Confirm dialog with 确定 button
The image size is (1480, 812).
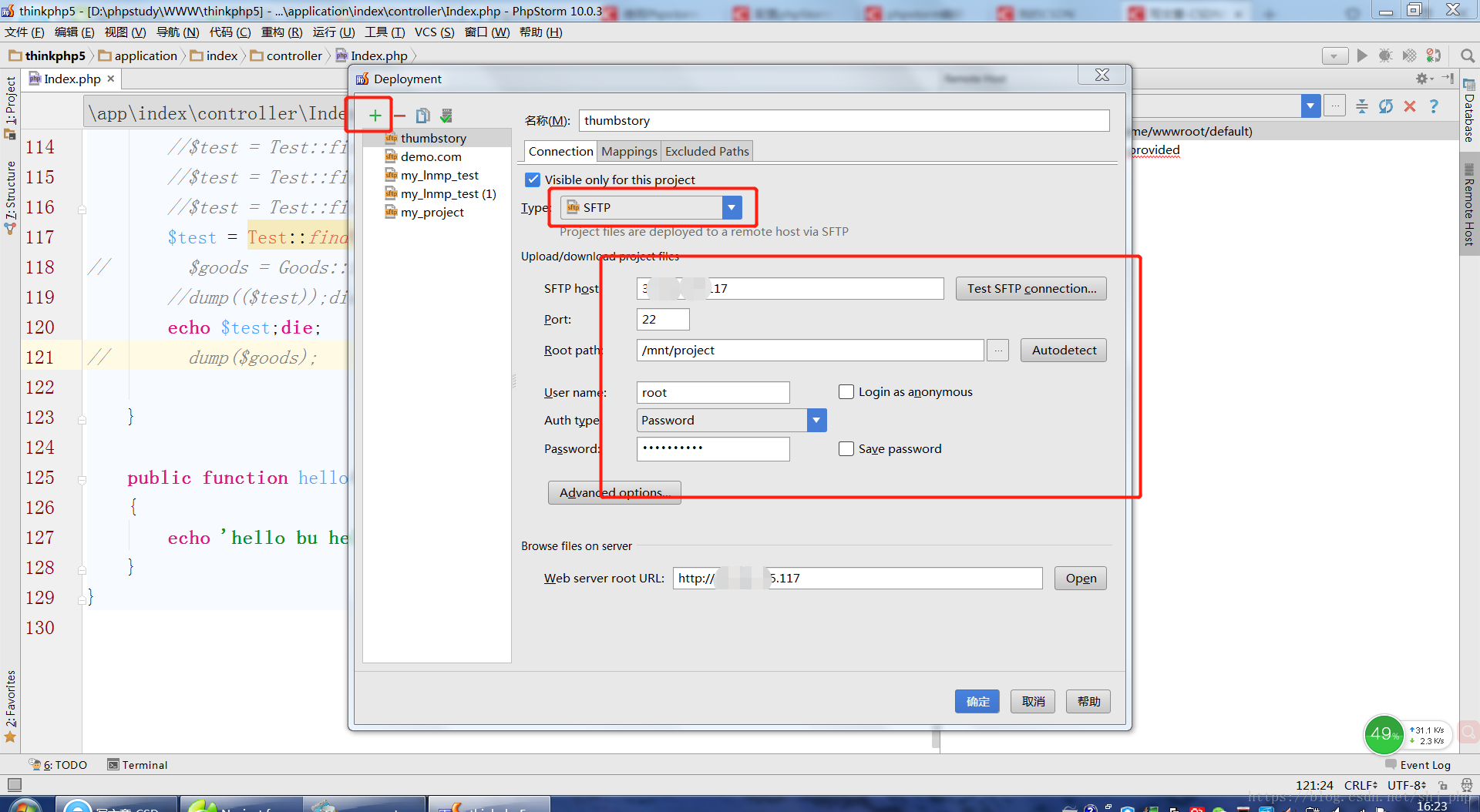[977, 702]
